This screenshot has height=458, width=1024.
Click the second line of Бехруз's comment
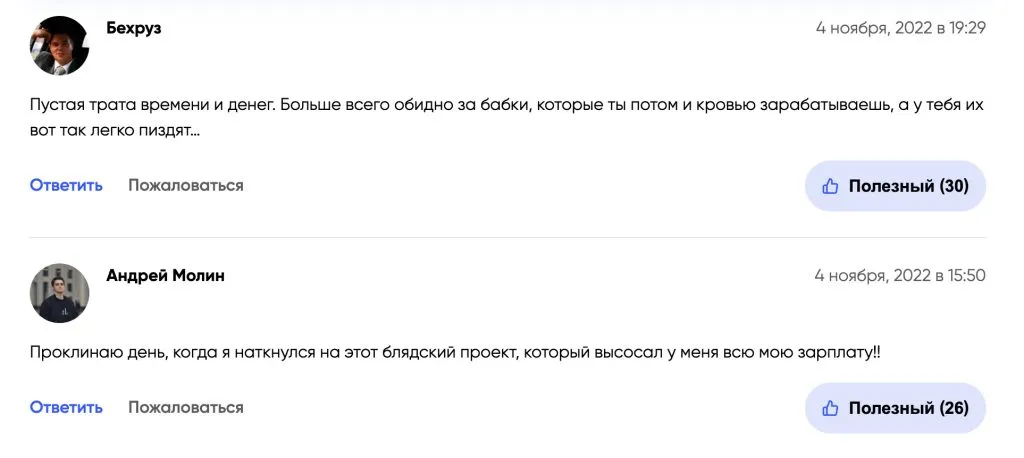[x=115, y=131]
